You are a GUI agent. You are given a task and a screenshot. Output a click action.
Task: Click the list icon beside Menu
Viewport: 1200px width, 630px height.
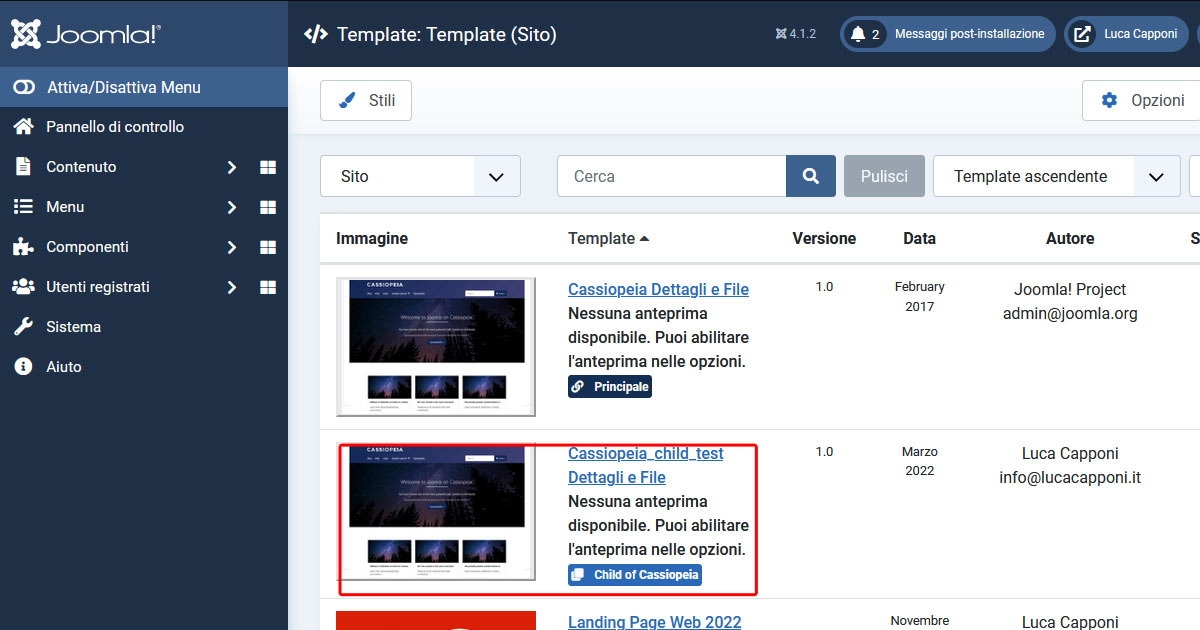[23, 207]
